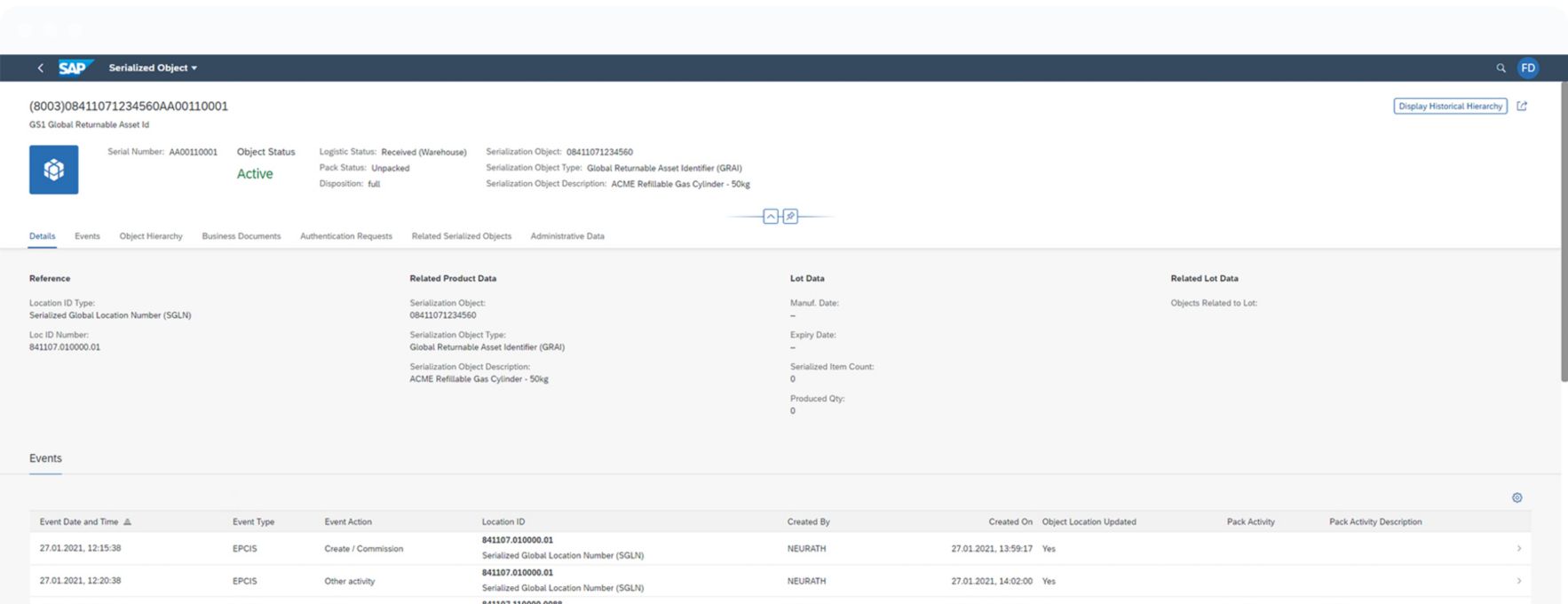Switch to the Business Documents tab

pos(241,236)
